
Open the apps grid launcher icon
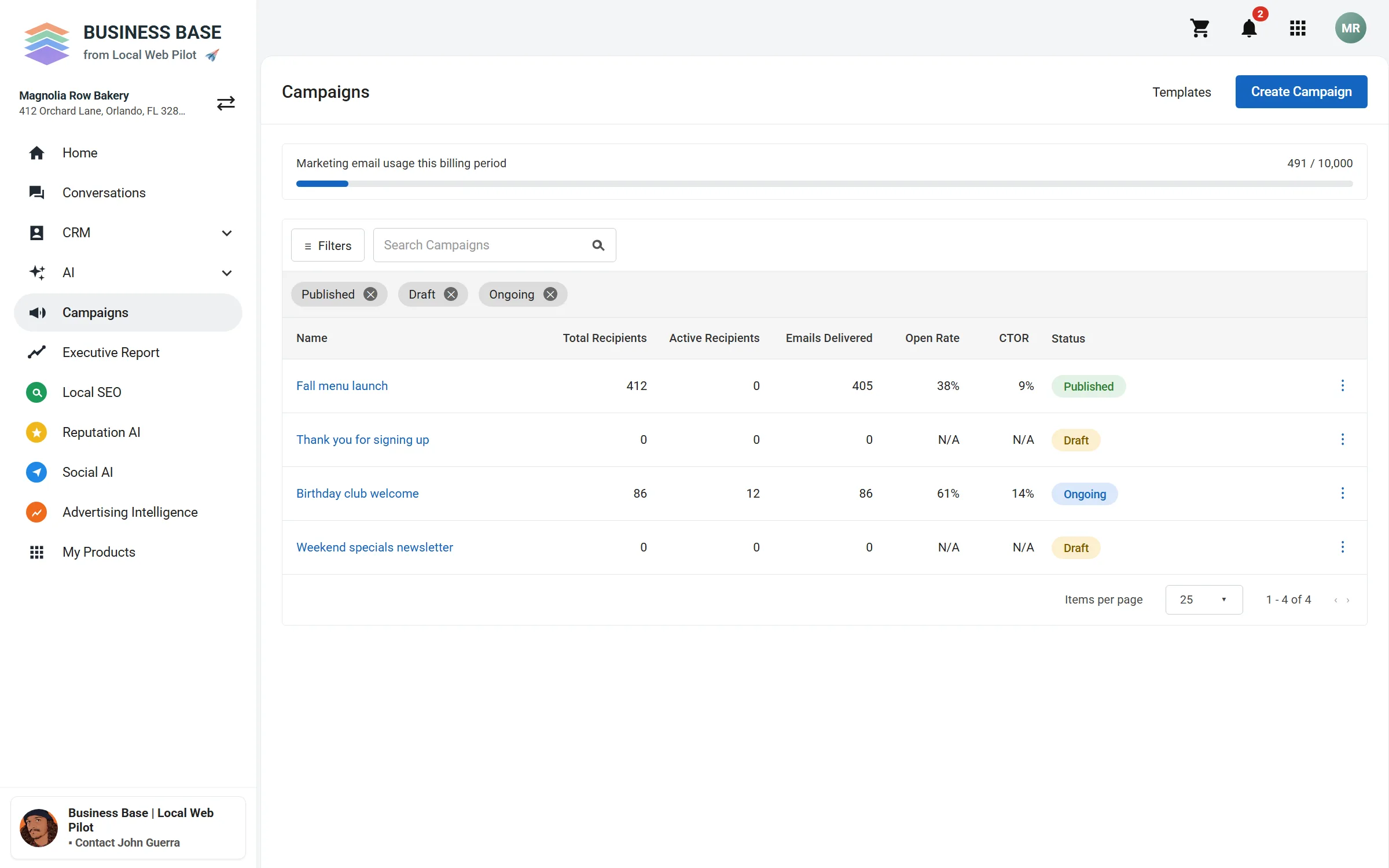point(1298,28)
